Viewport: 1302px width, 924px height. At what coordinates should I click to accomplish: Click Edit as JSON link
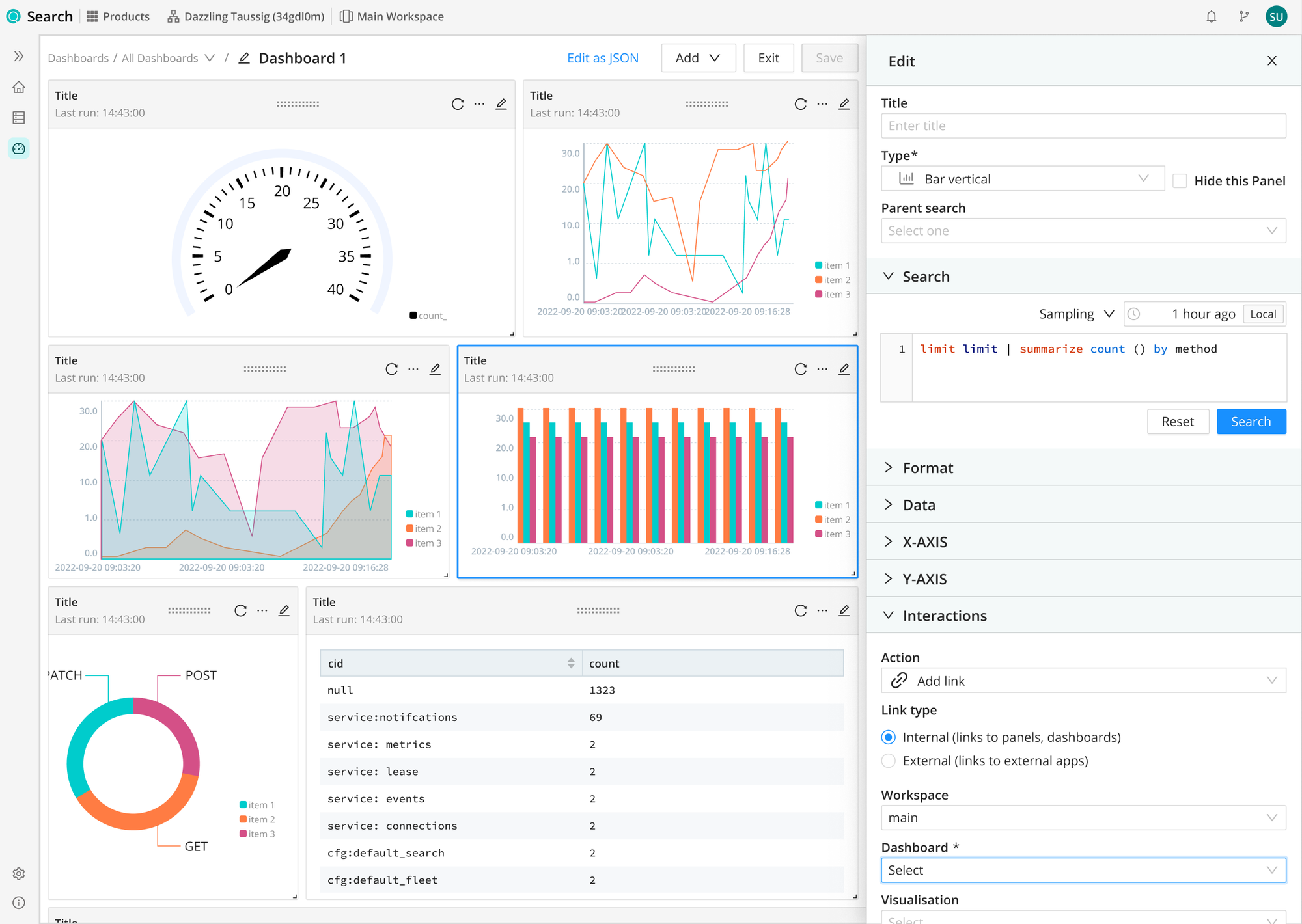pos(602,58)
